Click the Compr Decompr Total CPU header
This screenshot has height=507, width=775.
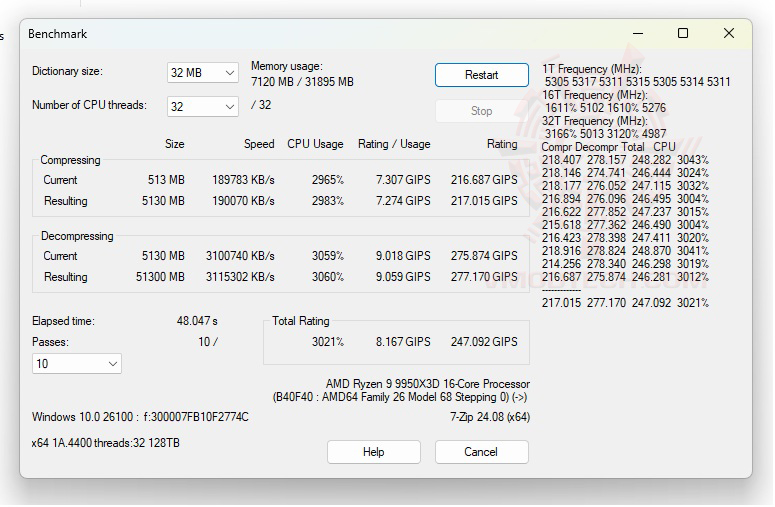click(608, 147)
